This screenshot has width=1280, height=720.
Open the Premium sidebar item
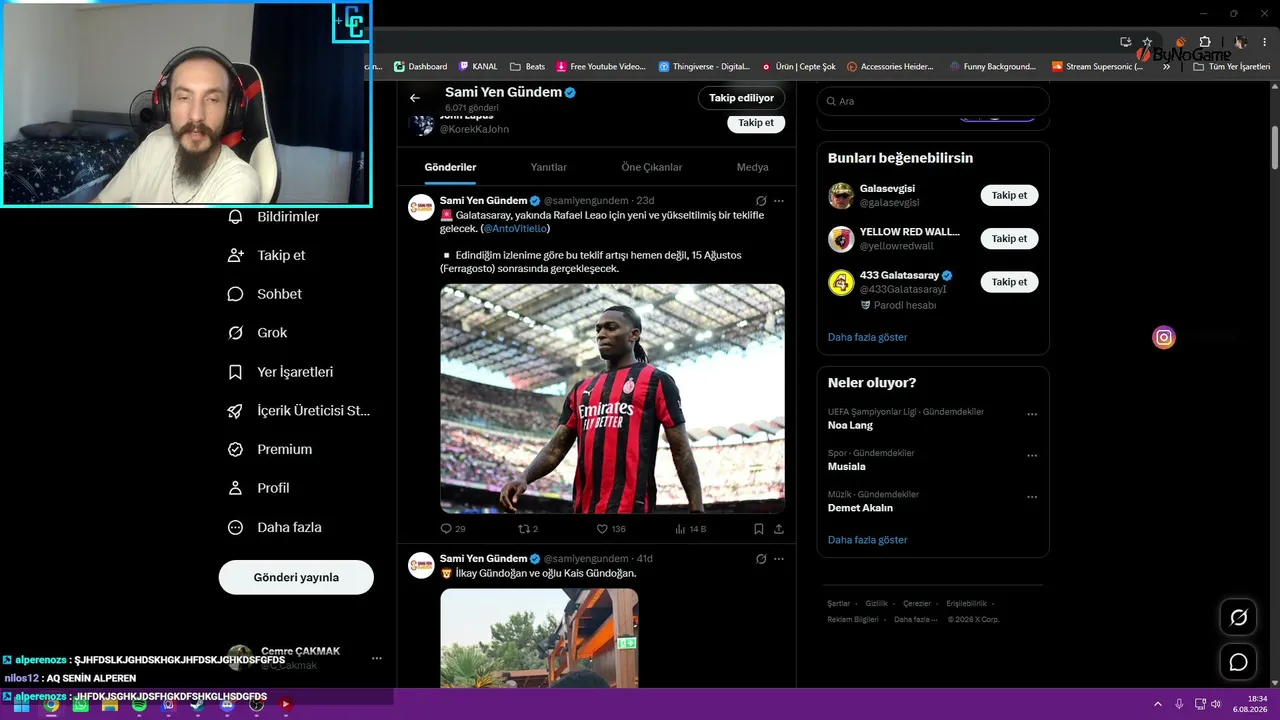(x=269, y=450)
